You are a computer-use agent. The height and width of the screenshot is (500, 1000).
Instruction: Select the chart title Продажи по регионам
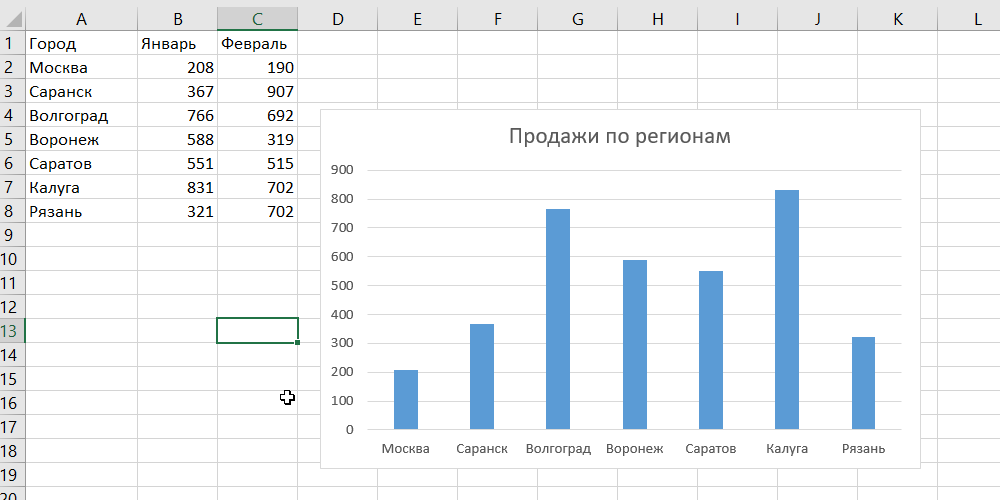619,136
